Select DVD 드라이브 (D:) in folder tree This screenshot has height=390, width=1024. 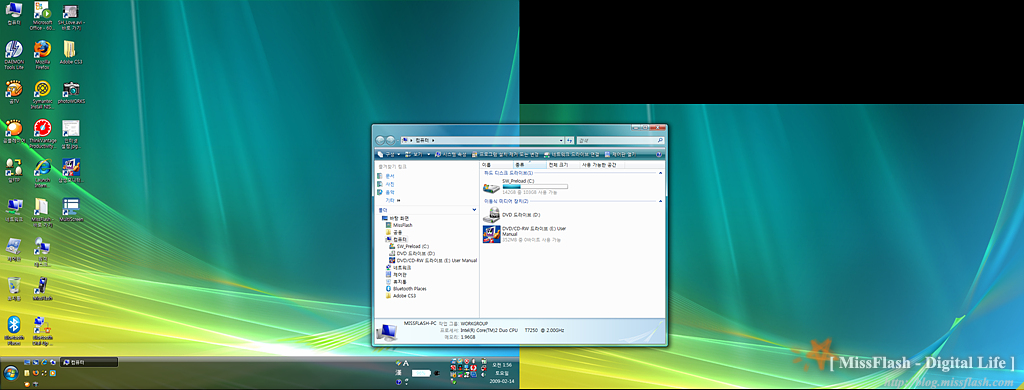(x=411, y=253)
